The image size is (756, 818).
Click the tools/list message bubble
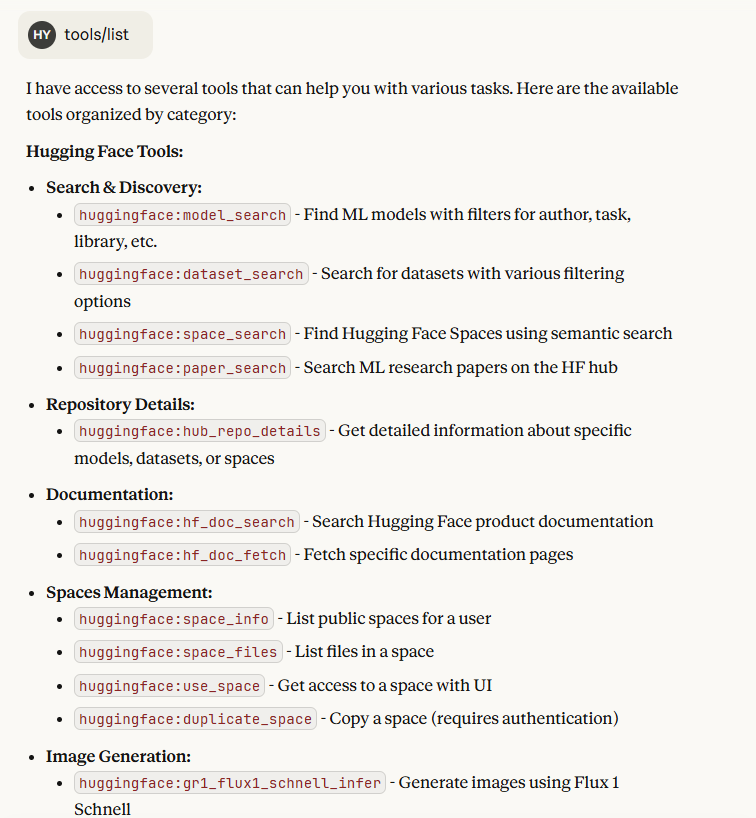97,35
